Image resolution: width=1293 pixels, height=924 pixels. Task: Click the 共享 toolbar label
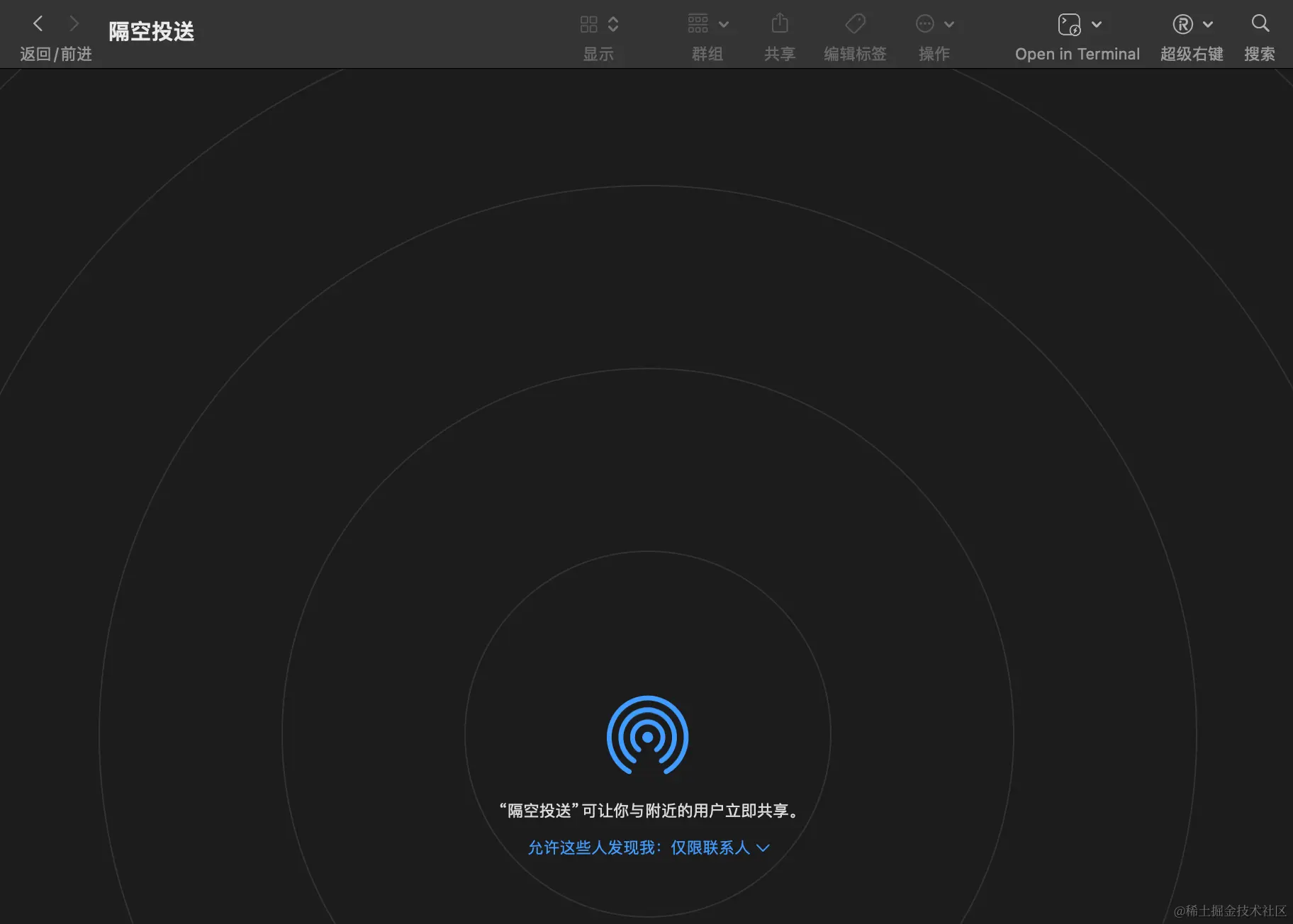tap(780, 54)
